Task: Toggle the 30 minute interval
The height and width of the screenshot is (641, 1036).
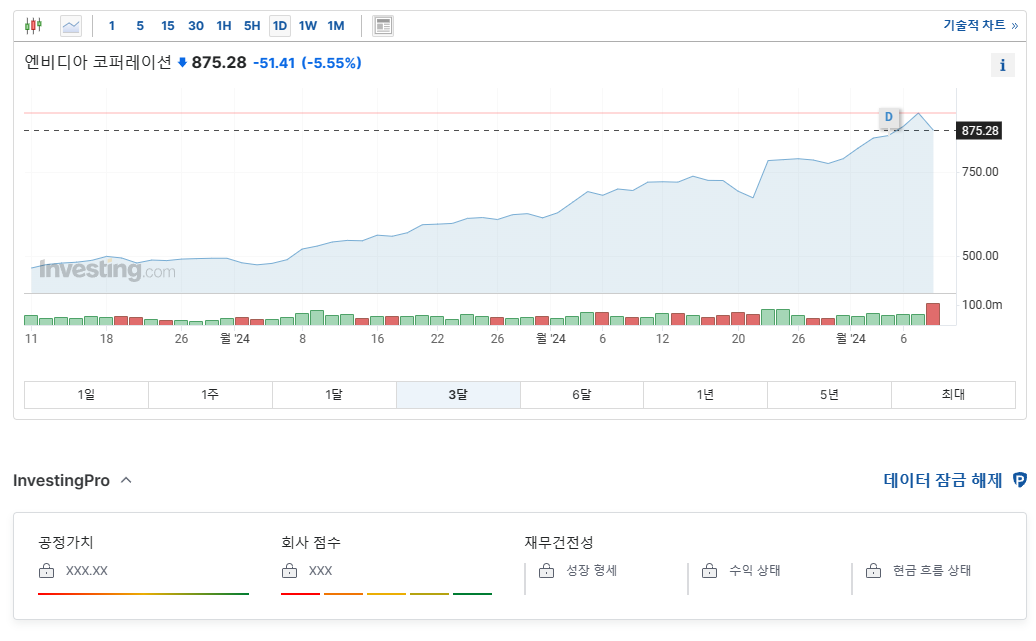Action: (195, 24)
